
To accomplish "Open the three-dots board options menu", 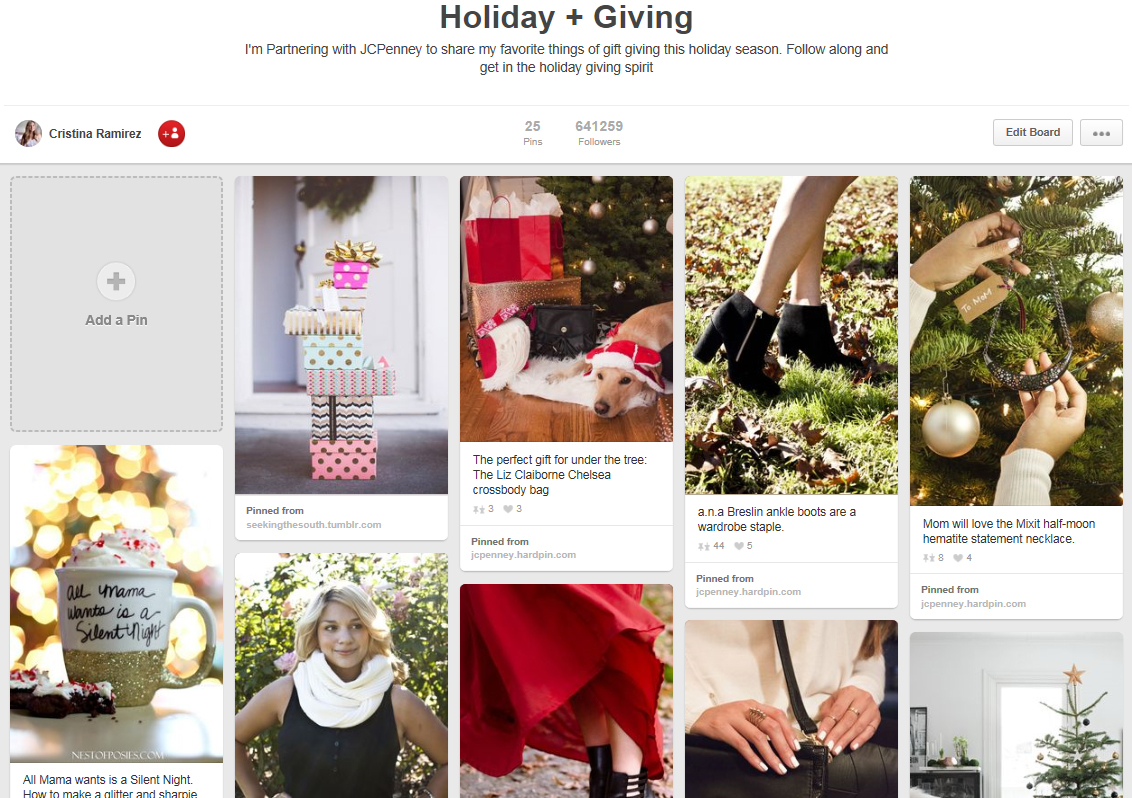I will (1101, 133).
